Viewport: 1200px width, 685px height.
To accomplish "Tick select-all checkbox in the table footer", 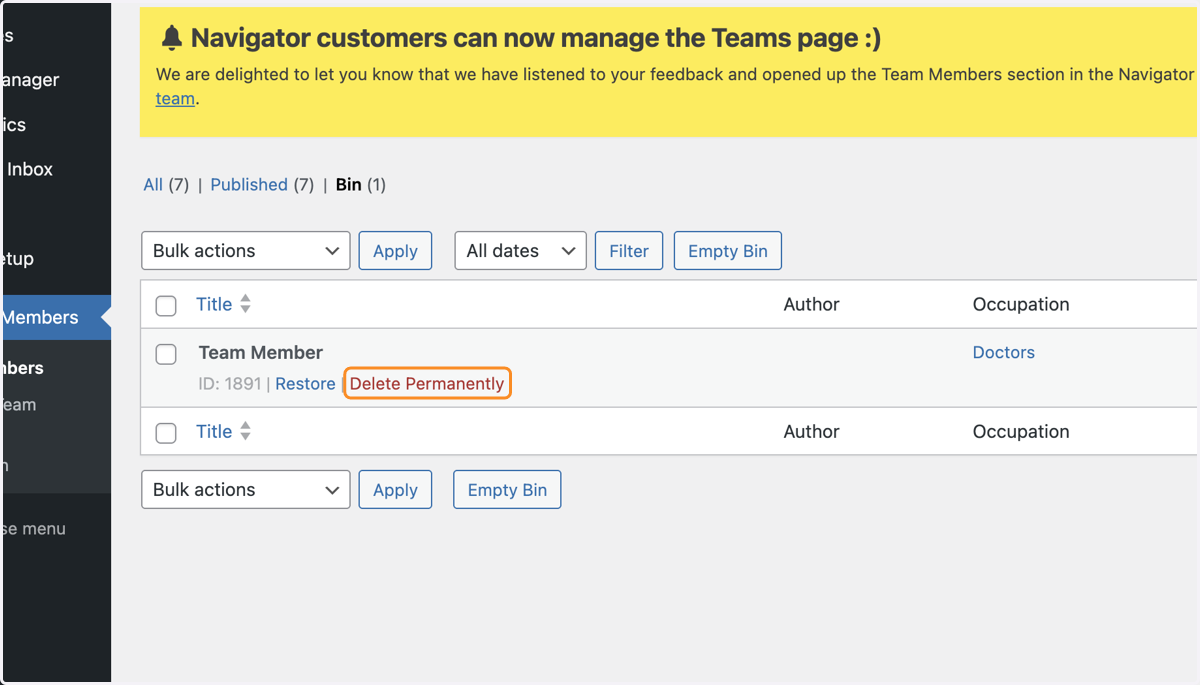I will point(166,433).
